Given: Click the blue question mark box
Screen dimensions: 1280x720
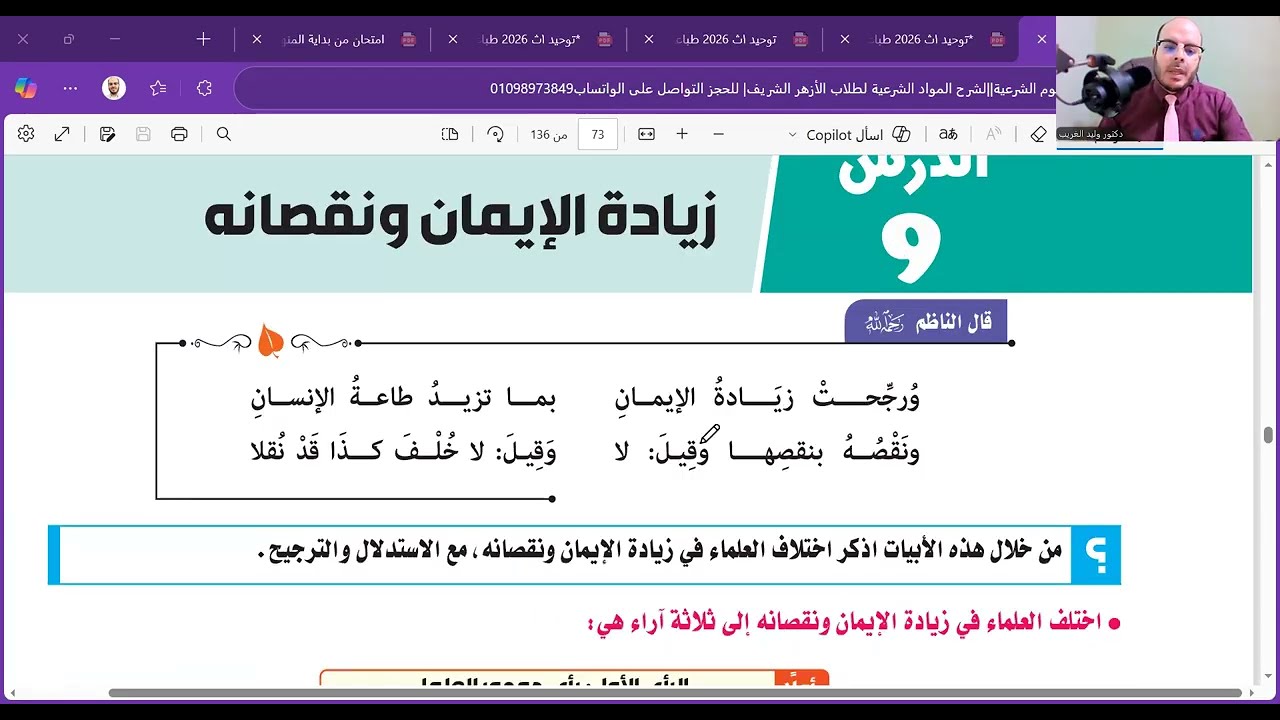Looking at the screenshot, I should (x=1096, y=555).
